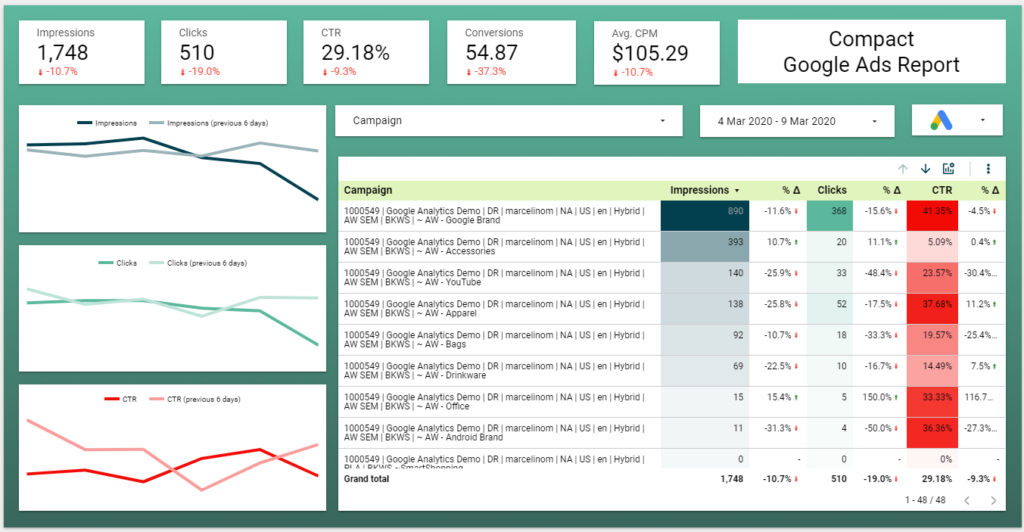The height and width of the screenshot is (532, 1024).
Task: Go to next table page arrow
Action: [993, 500]
